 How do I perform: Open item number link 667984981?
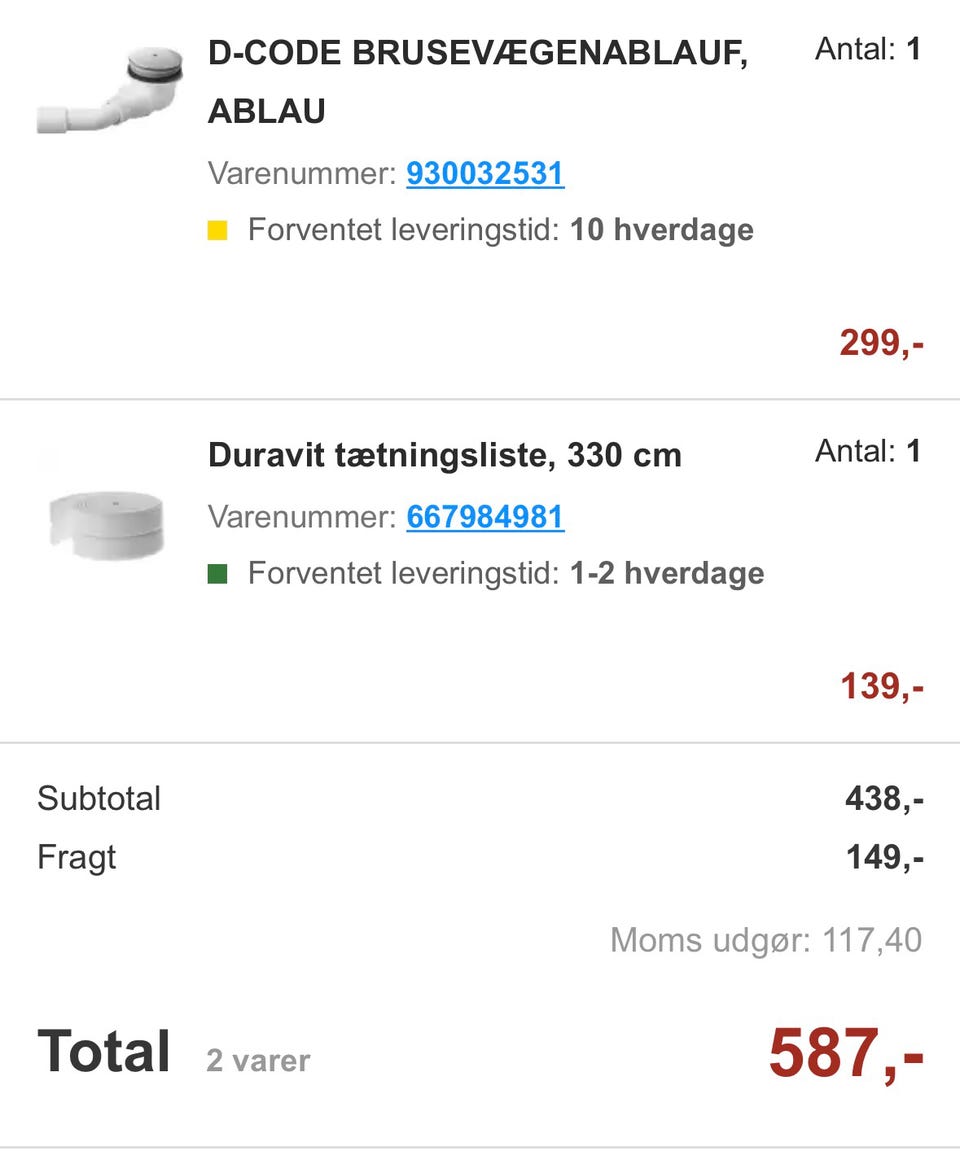(x=485, y=517)
